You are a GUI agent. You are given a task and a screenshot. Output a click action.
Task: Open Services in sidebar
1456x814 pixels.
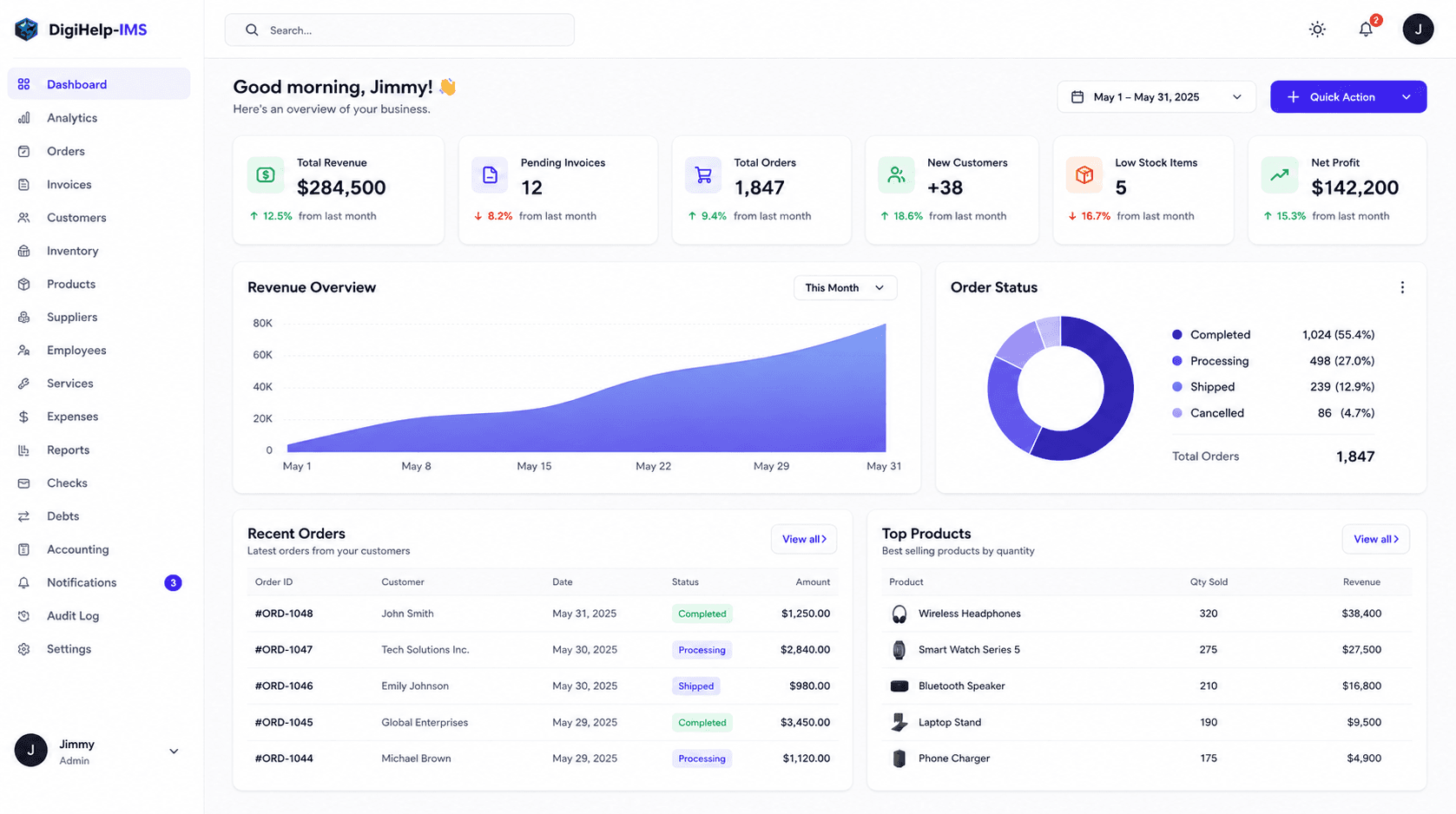click(98, 384)
